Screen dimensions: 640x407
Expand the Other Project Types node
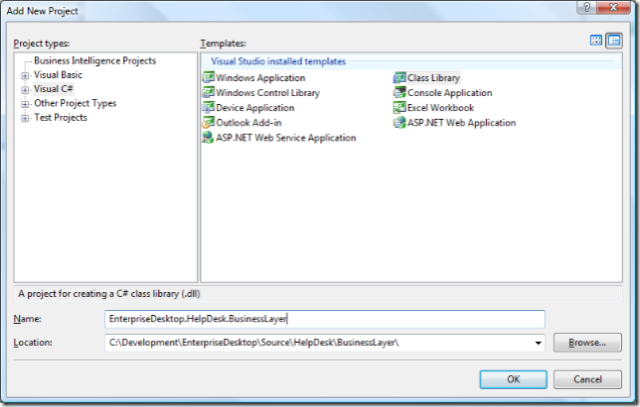25,104
